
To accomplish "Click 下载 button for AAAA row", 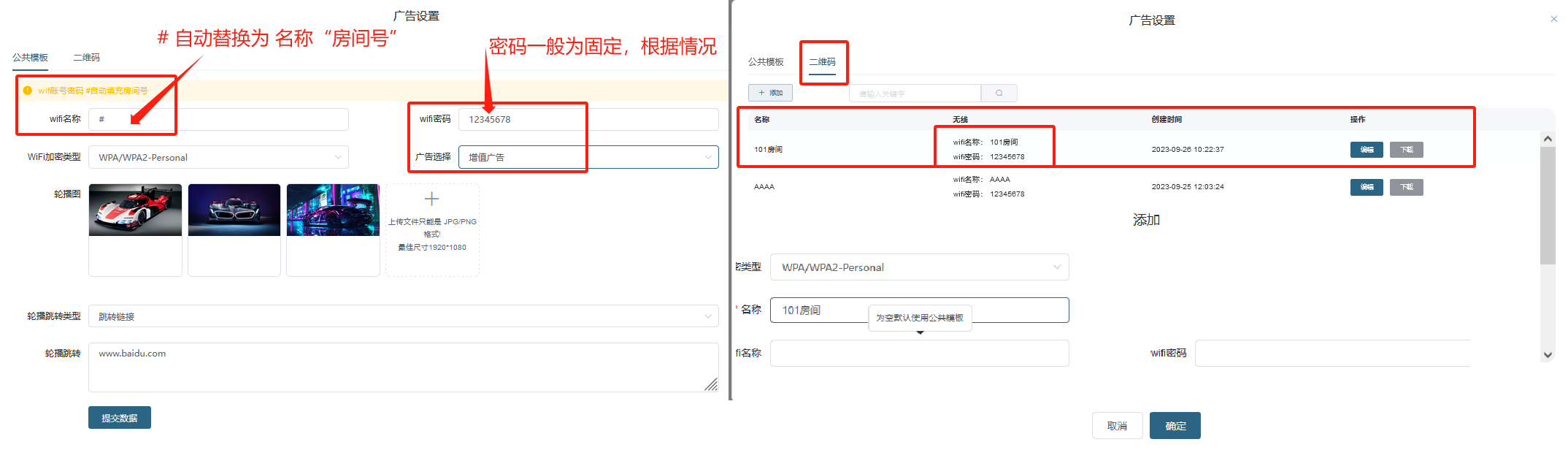I will click(1406, 187).
